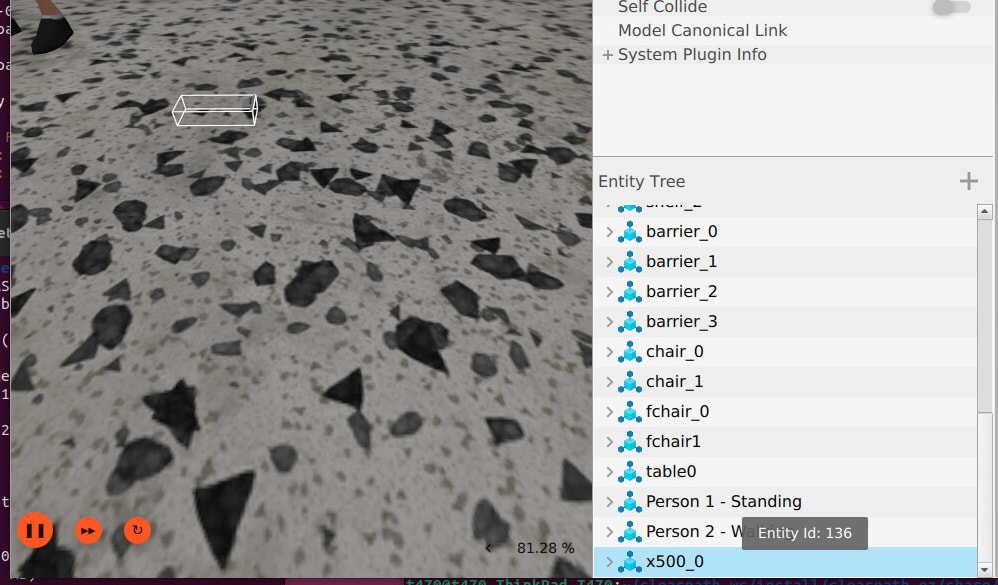Click the wireframe box in the scene

click(215, 110)
